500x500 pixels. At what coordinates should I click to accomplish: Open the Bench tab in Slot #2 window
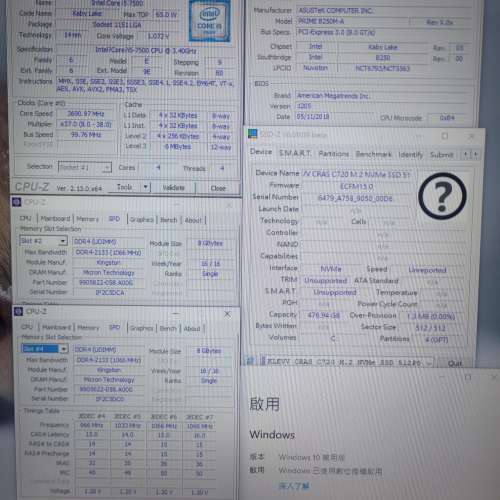(x=169, y=220)
